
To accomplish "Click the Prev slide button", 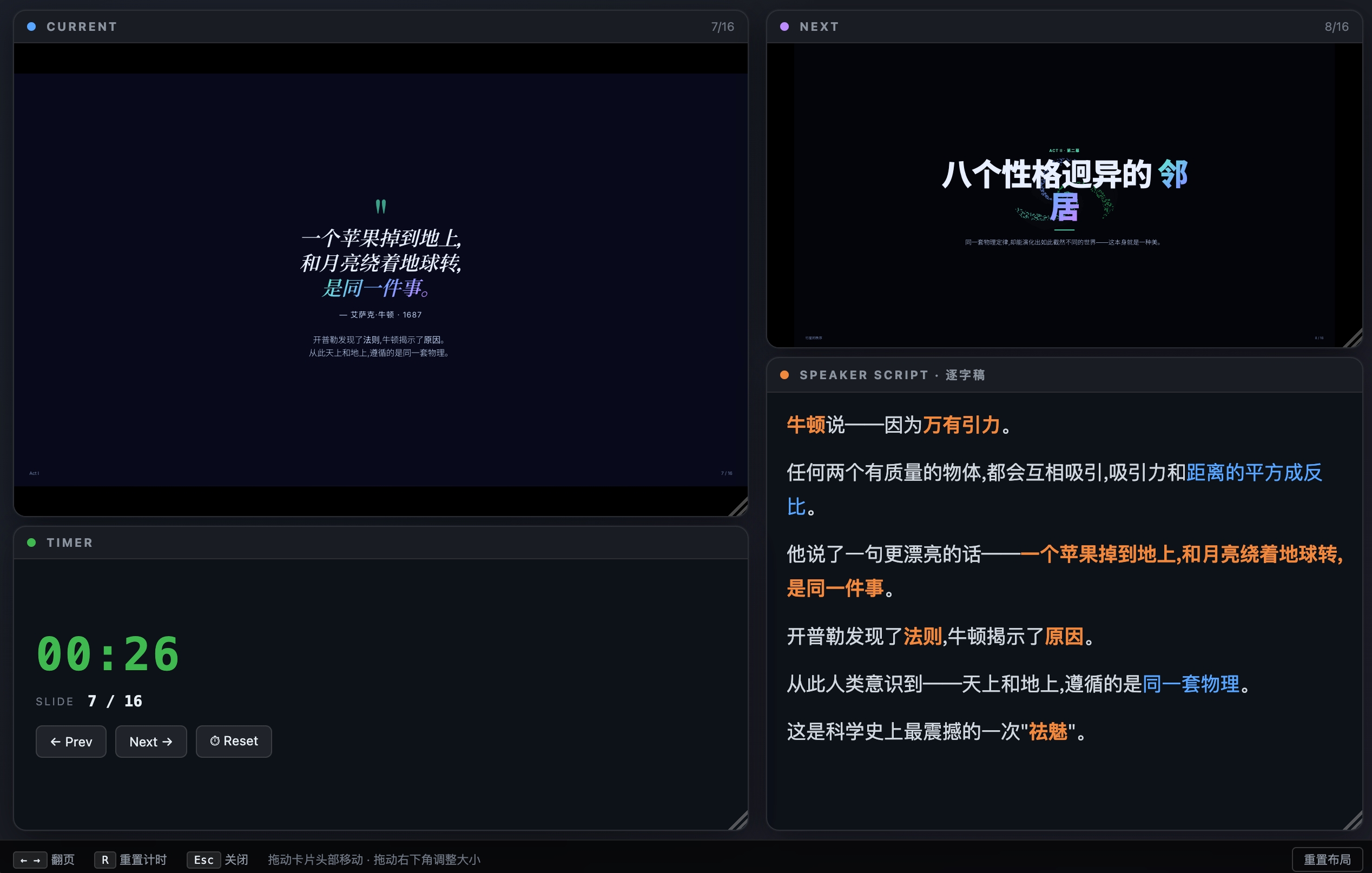I will click(71, 742).
